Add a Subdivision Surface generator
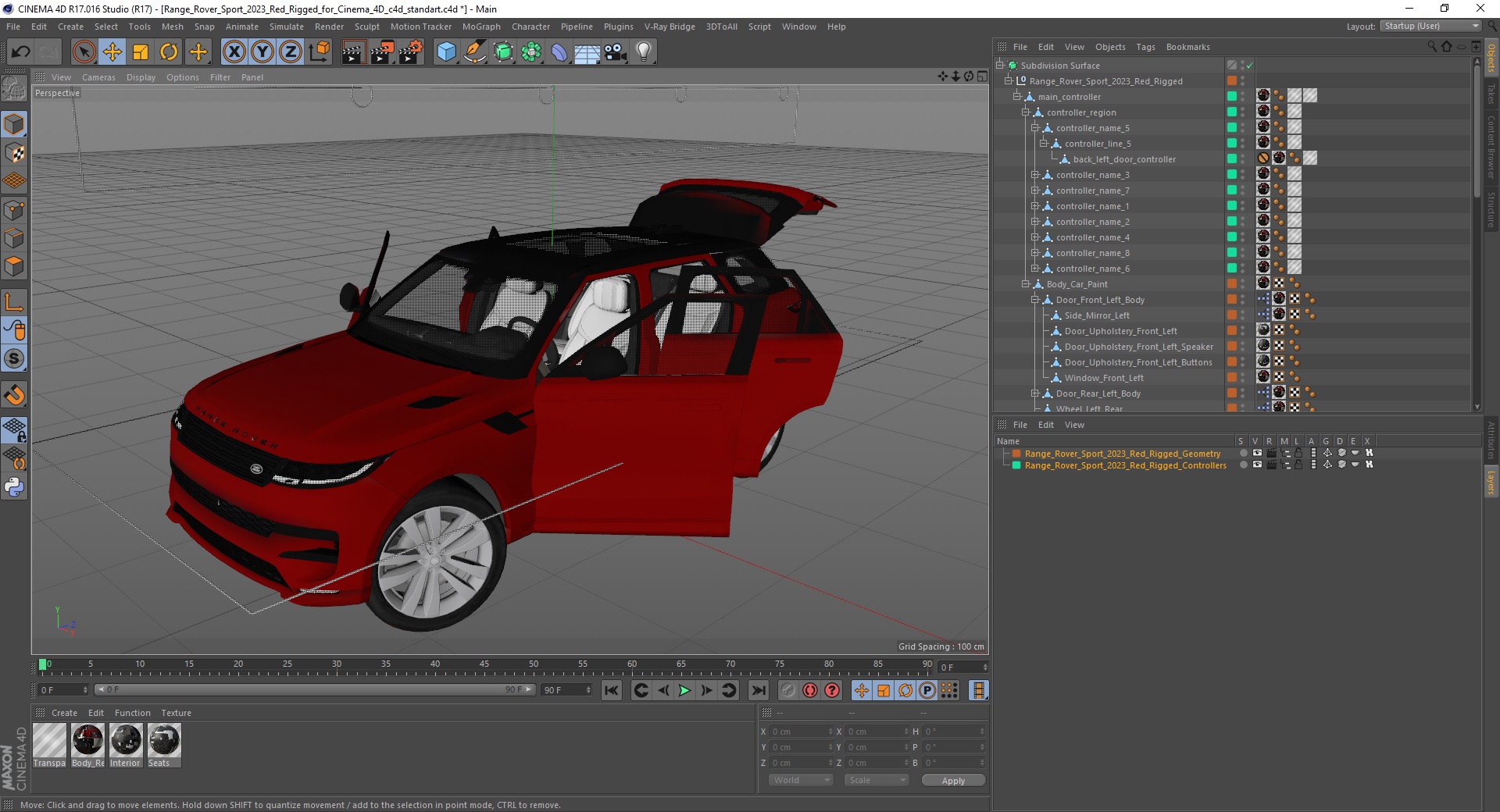Screen dimensions: 1500x812 tap(503, 52)
